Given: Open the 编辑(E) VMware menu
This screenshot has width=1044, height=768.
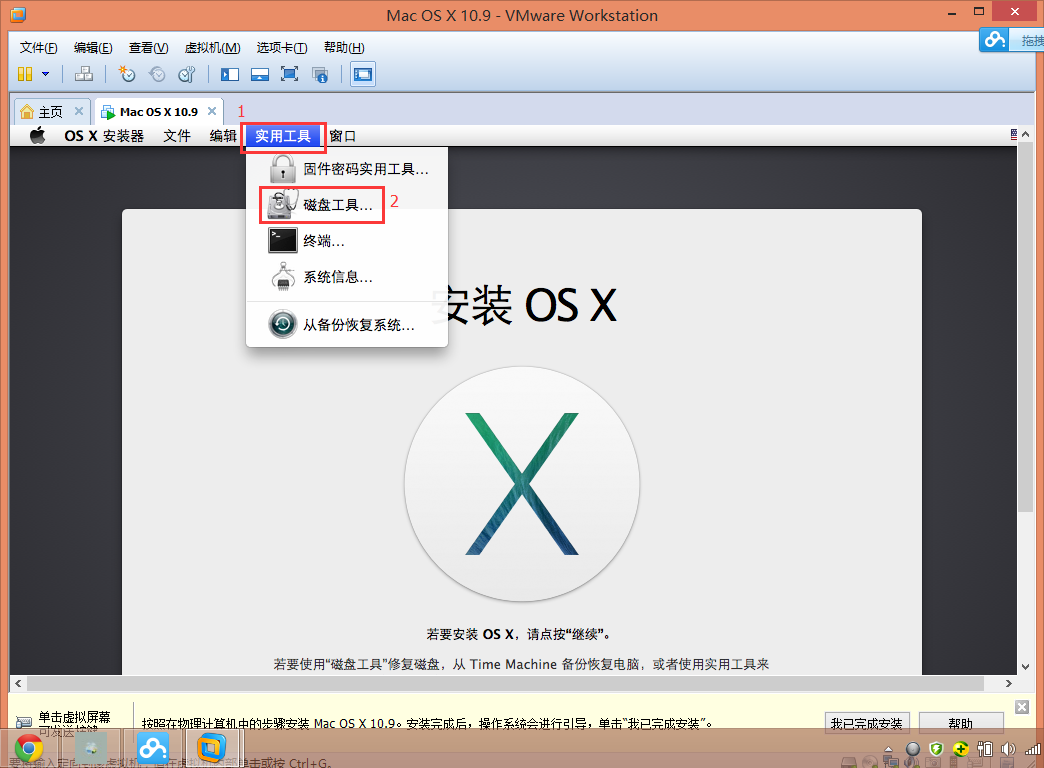Looking at the screenshot, I should click(93, 48).
